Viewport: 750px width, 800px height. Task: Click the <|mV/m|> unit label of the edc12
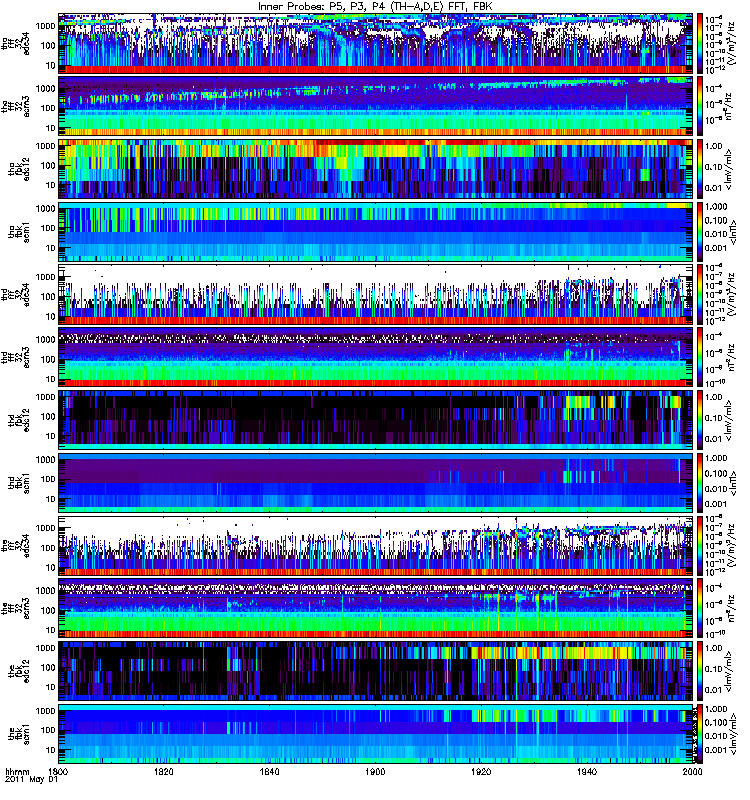729,671
